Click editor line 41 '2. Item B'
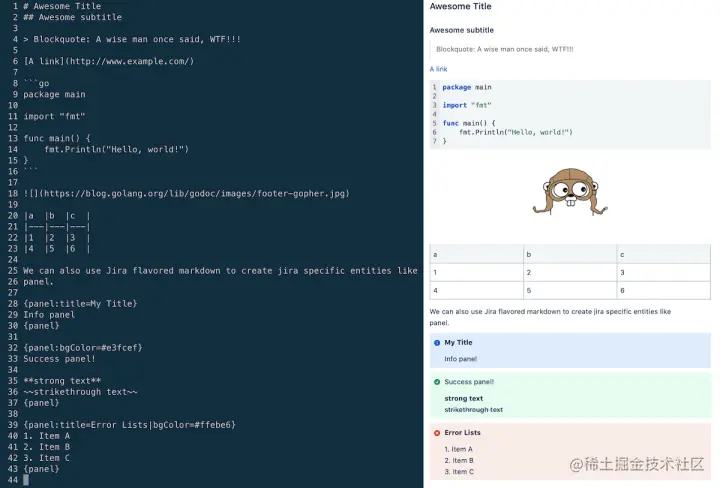This screenshot has height=488, width=720. [x=46, y=447]
